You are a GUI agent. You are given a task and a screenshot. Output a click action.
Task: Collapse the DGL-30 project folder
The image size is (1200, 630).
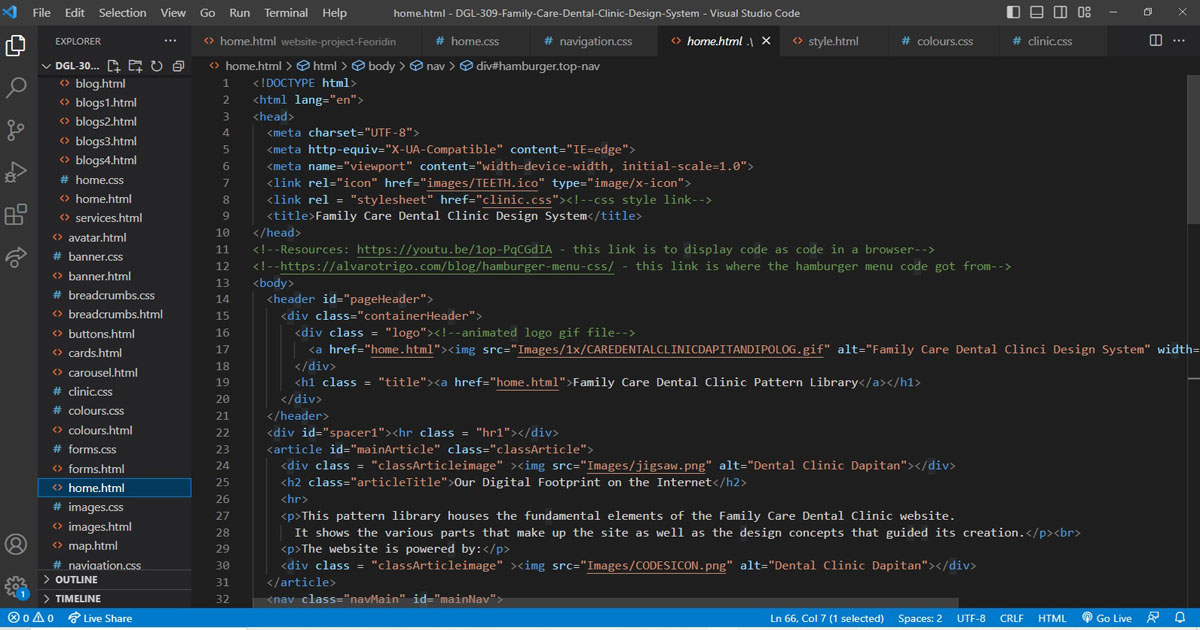pyautogui.click(x=46, y=66)
